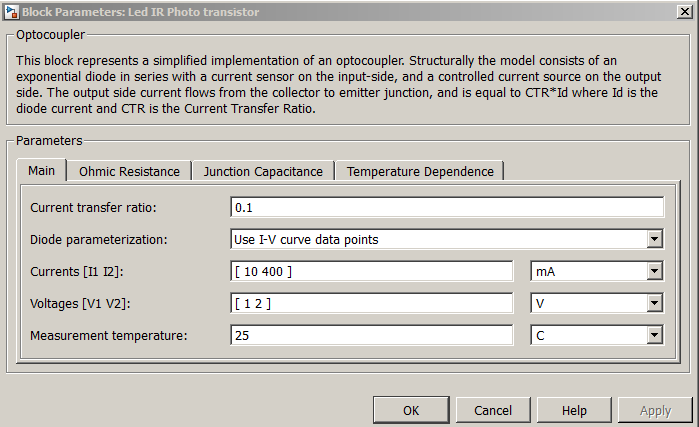
Task: Click the Cancel button
Action: (493, 410)
